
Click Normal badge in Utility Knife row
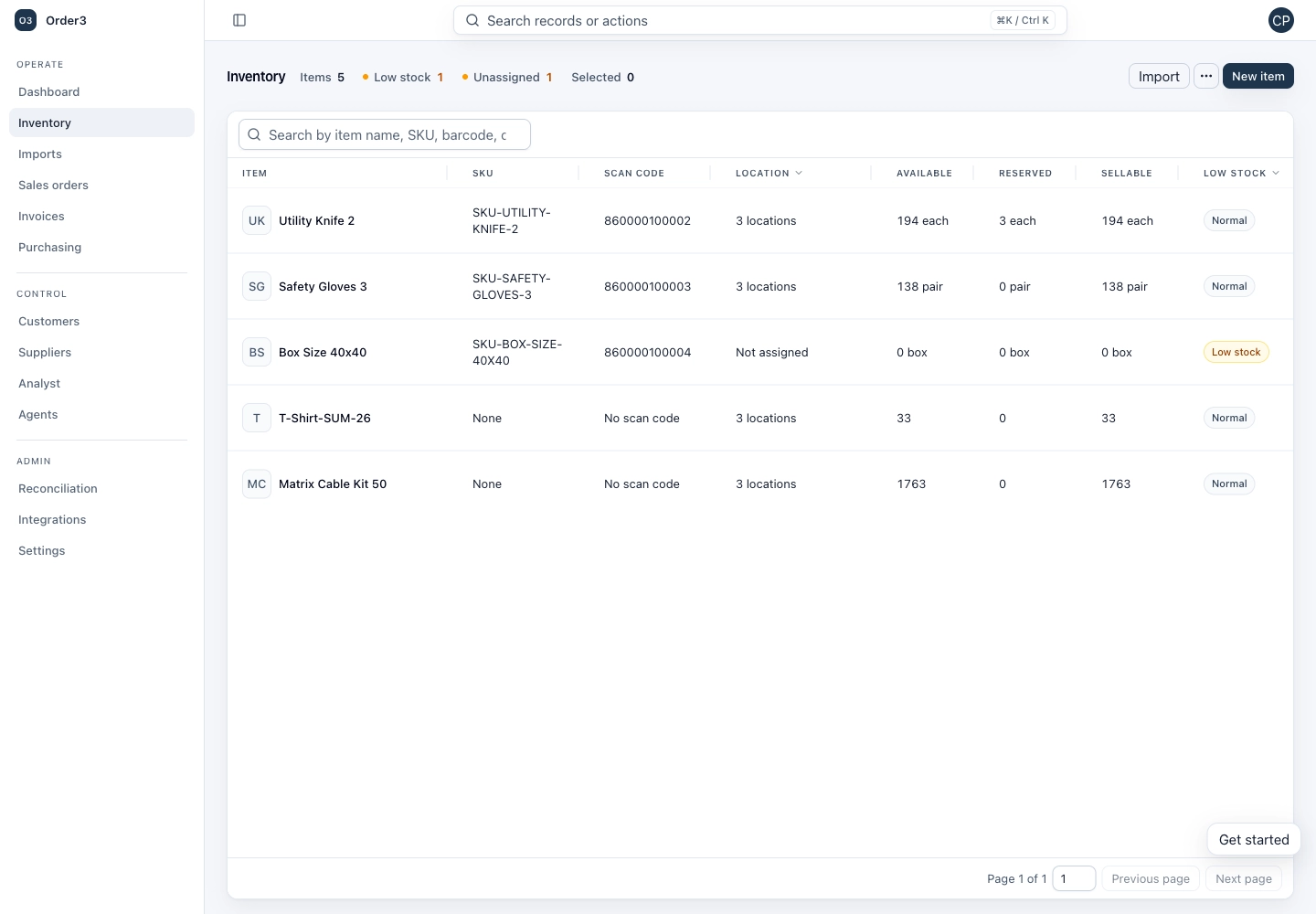point(1229,220)
